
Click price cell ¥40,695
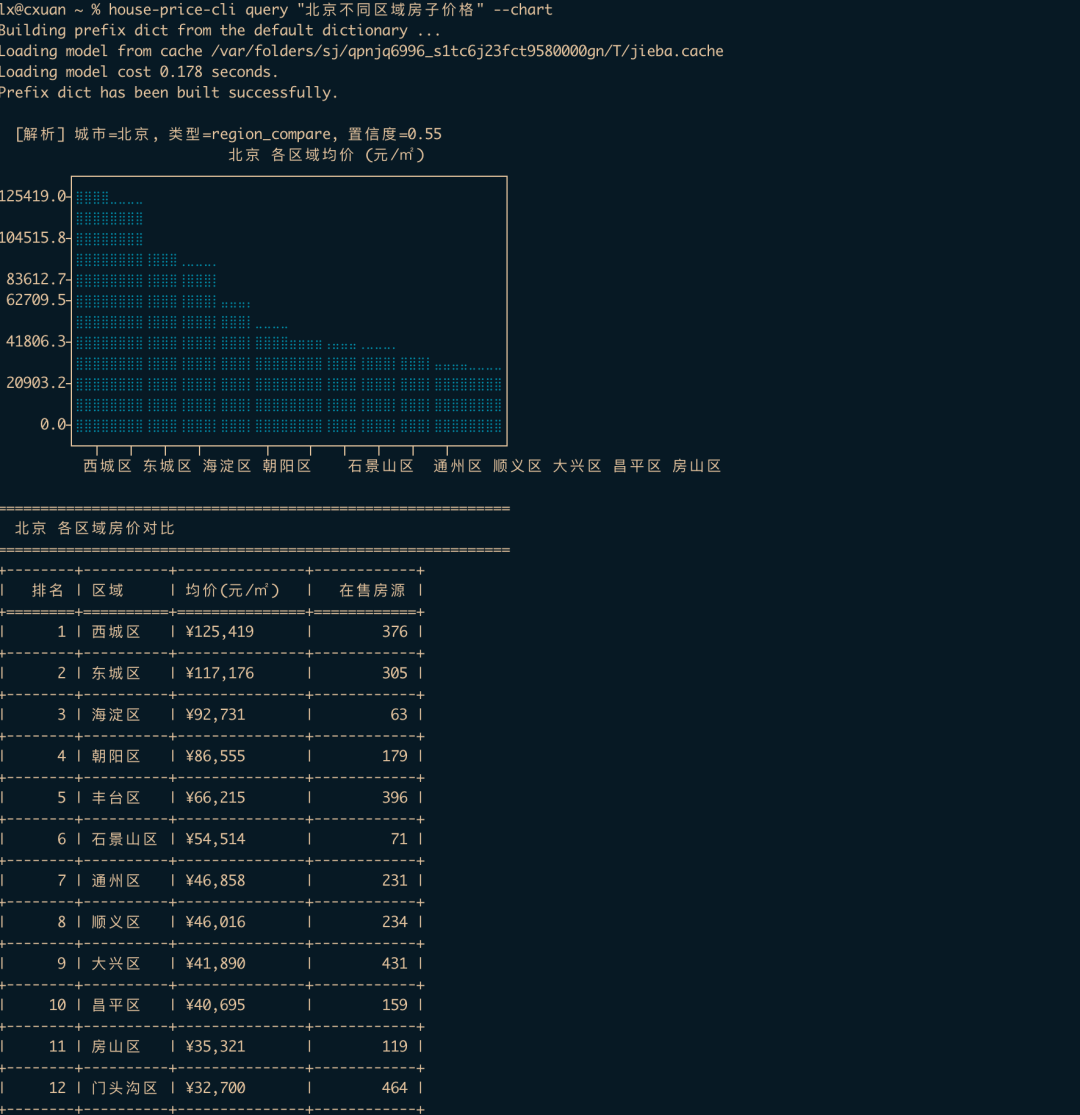click(x=215, y=1005)
